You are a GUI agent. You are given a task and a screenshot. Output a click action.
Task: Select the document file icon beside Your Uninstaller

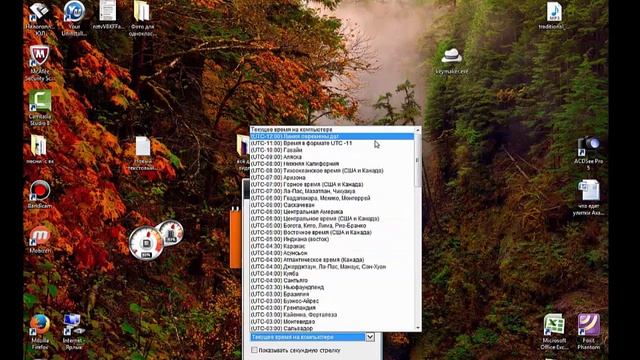[x=107, y=11]
